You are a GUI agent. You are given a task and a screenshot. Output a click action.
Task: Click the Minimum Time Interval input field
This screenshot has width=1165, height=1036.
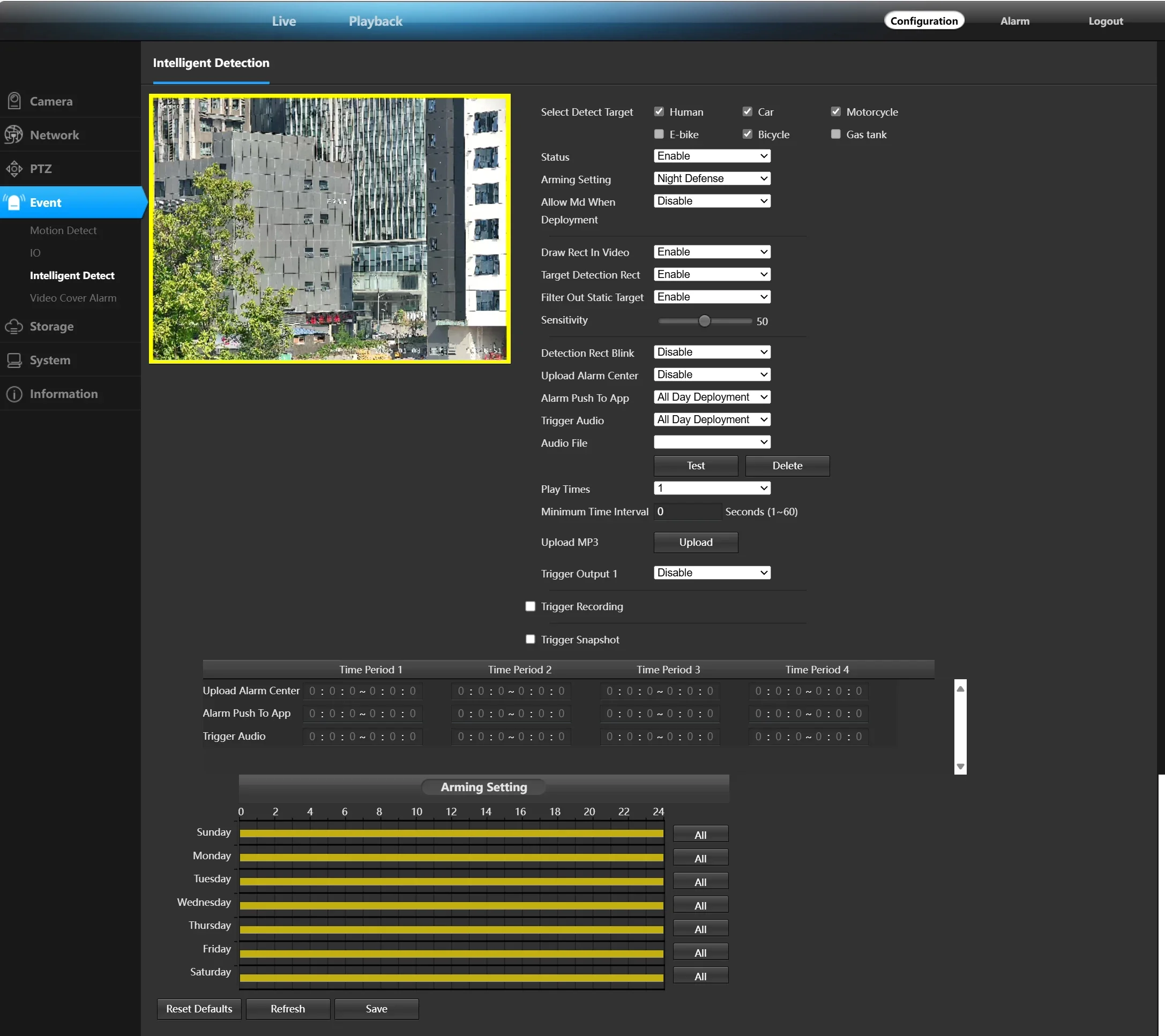(688, 511)
